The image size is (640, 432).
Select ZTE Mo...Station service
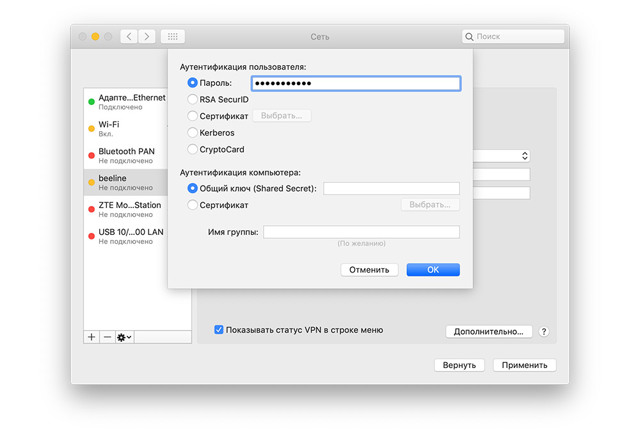point(126,209)
